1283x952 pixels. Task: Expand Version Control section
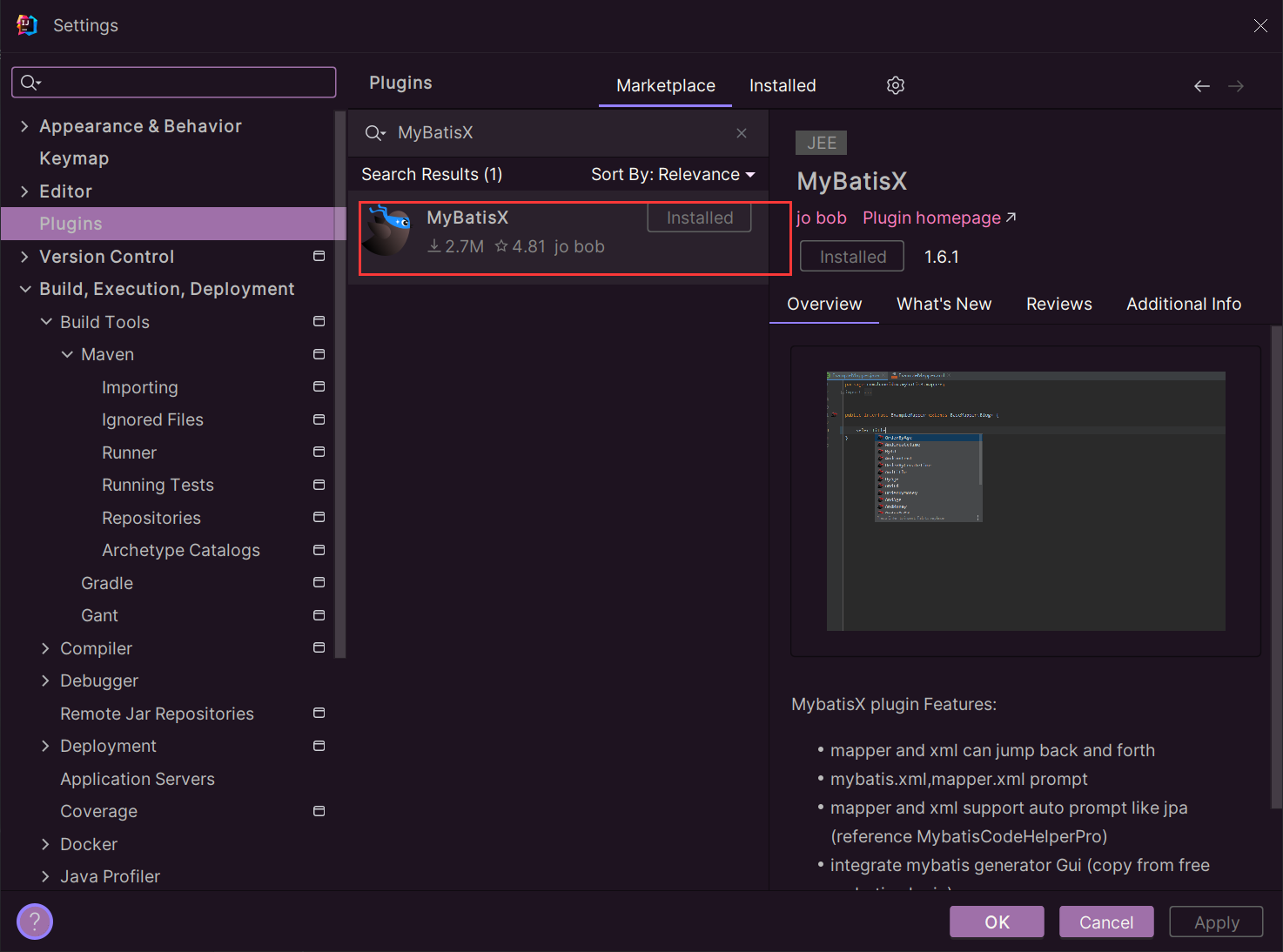tap(24, 257)
